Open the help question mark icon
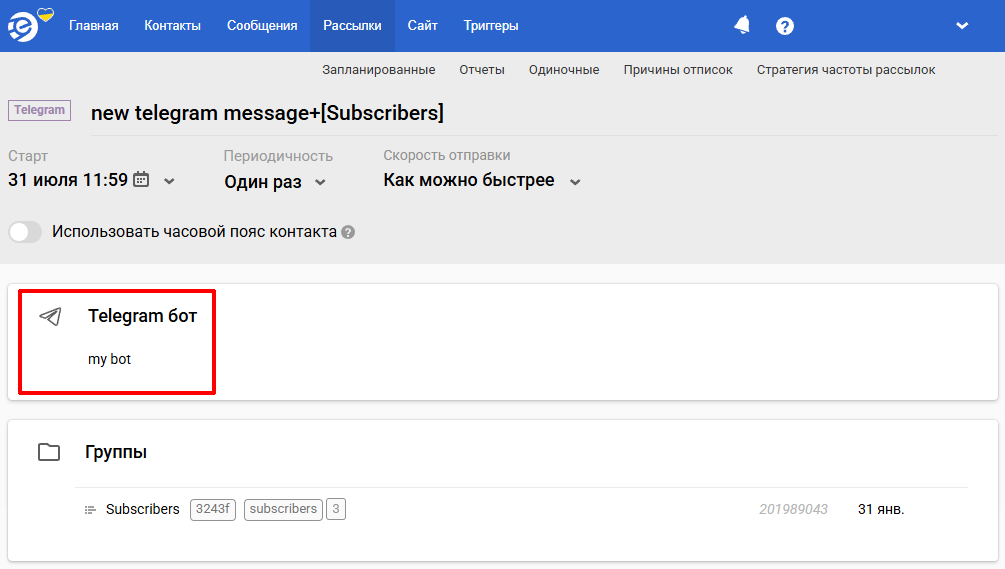This screenshot has width=1005, height=569. (x=785, y=26)
